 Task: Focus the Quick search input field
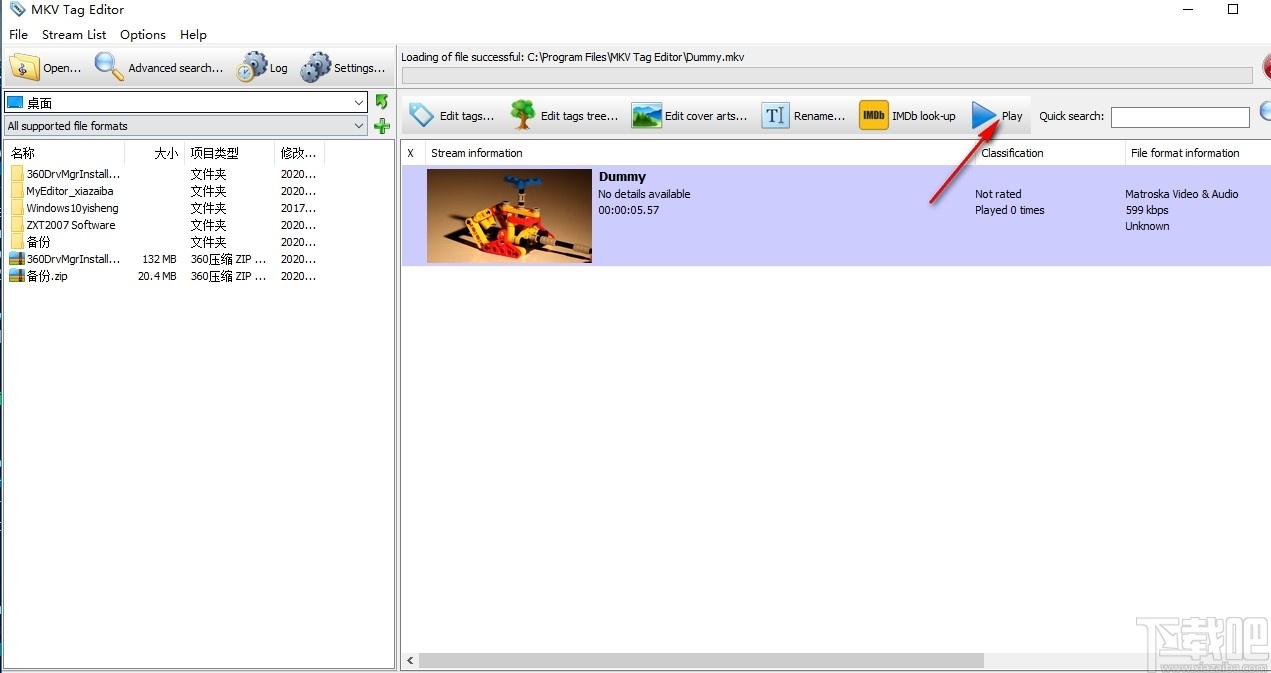[x=1180, y=117]
